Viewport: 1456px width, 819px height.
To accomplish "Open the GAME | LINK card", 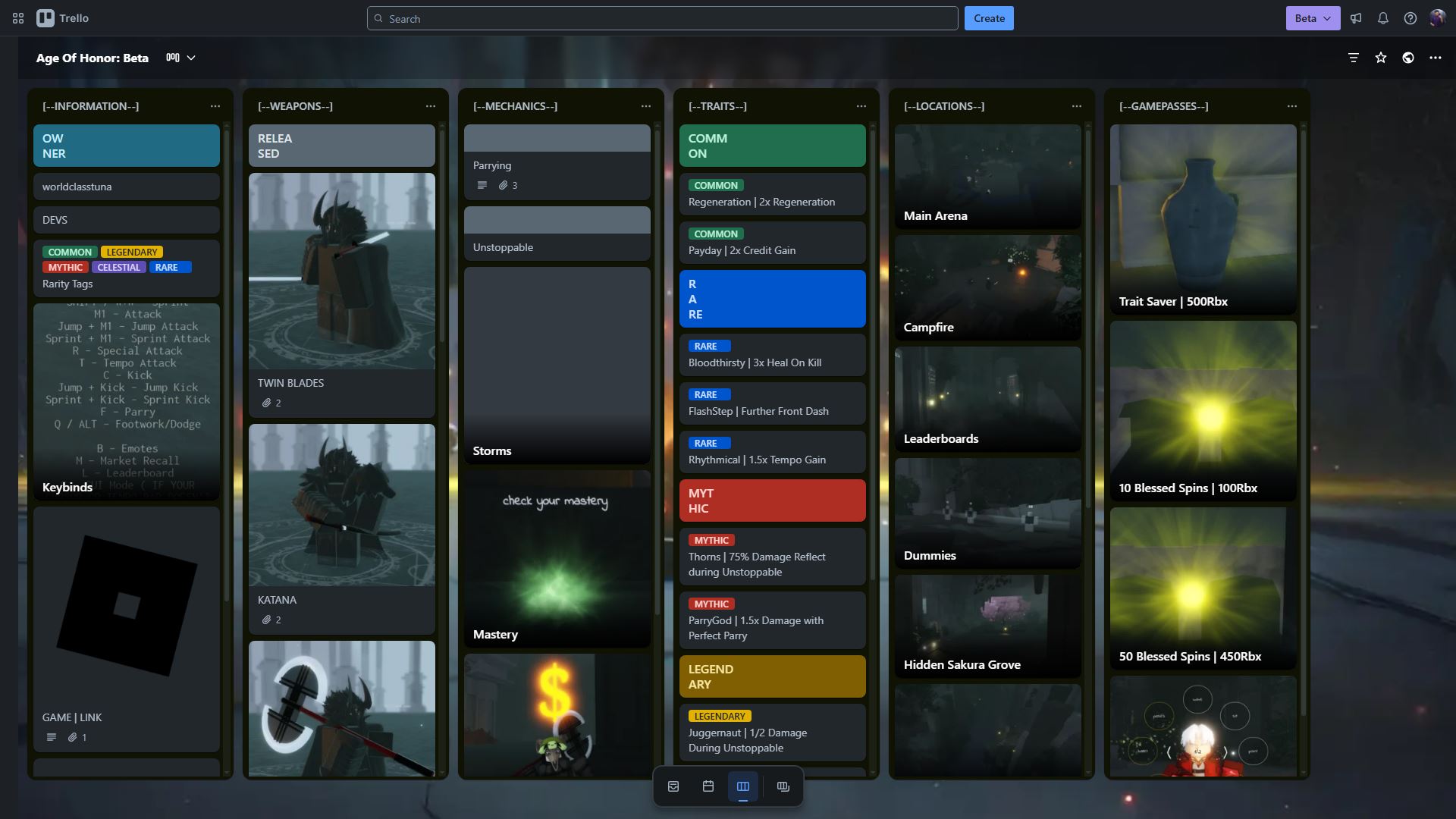I will 127,629.
